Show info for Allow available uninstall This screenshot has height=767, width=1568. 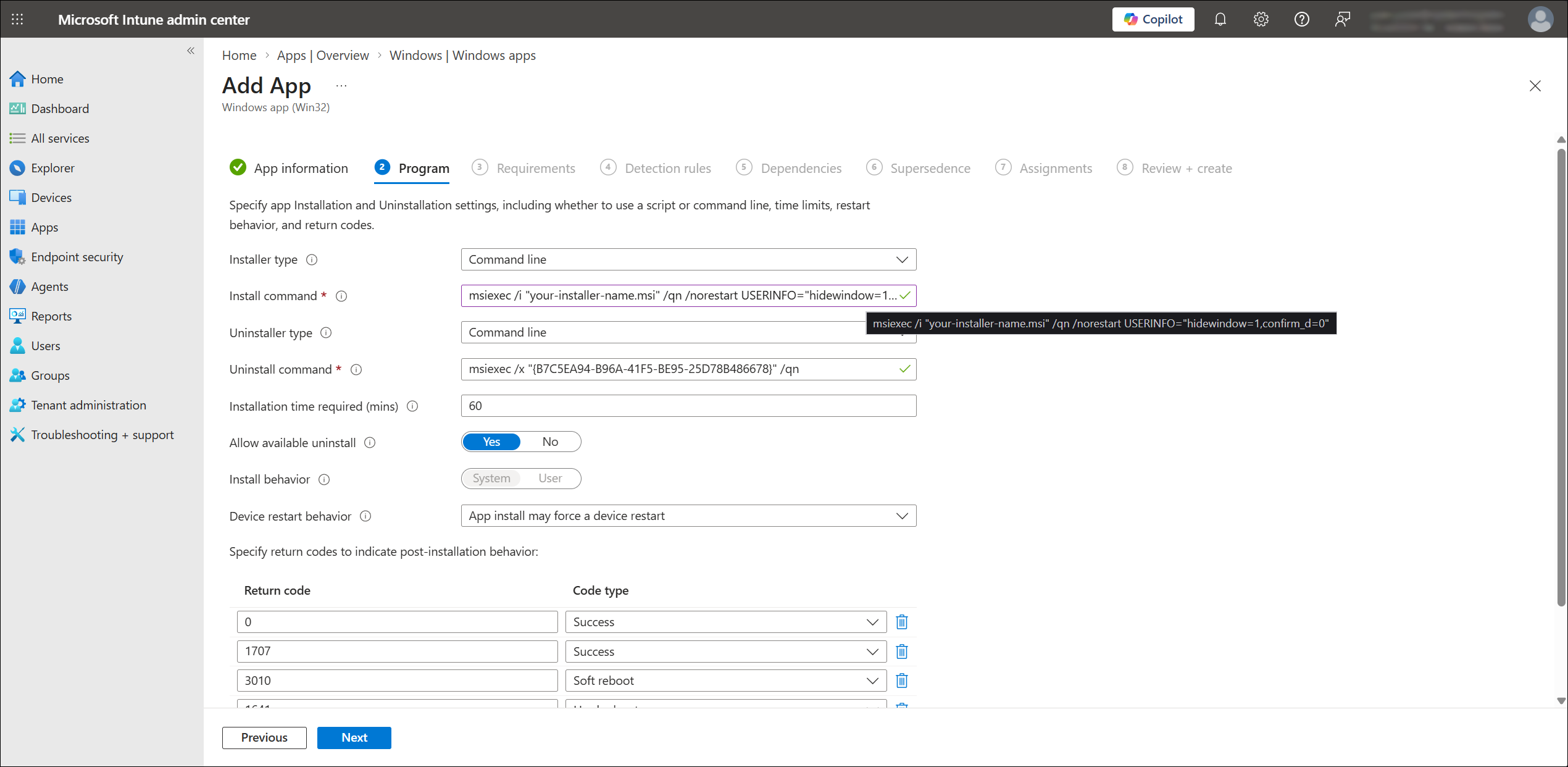370,443
